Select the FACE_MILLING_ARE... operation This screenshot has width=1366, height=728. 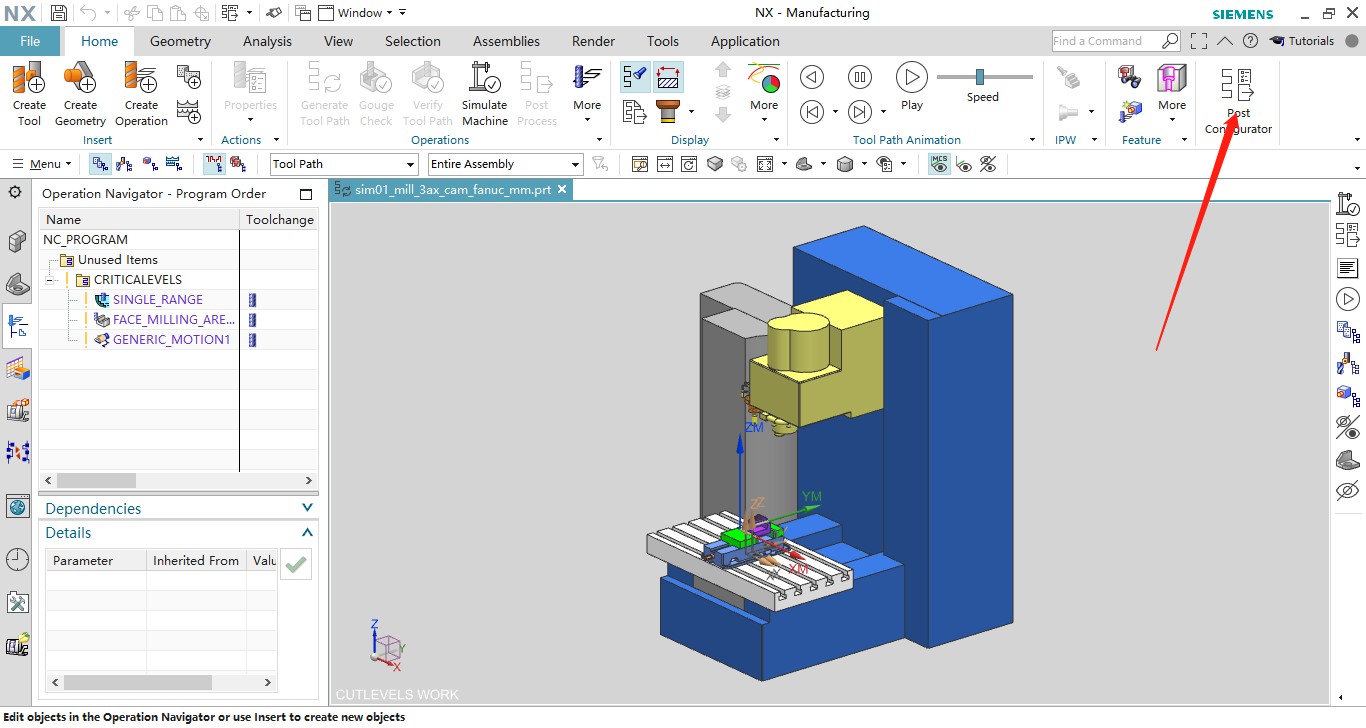click(x=173, y=320)
